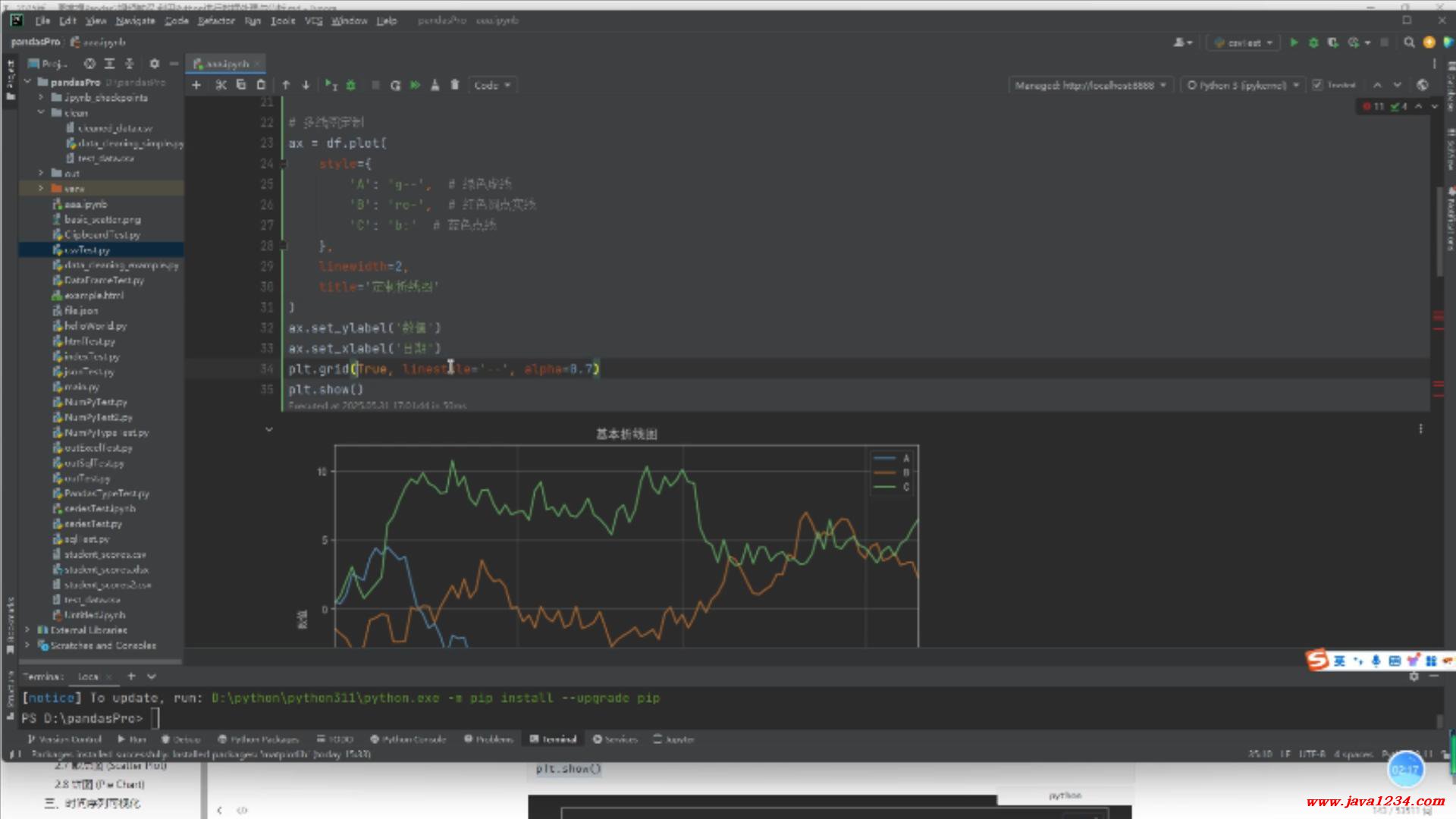
Task: Click the cut cell scissors icon
Action: pos(221,85)
